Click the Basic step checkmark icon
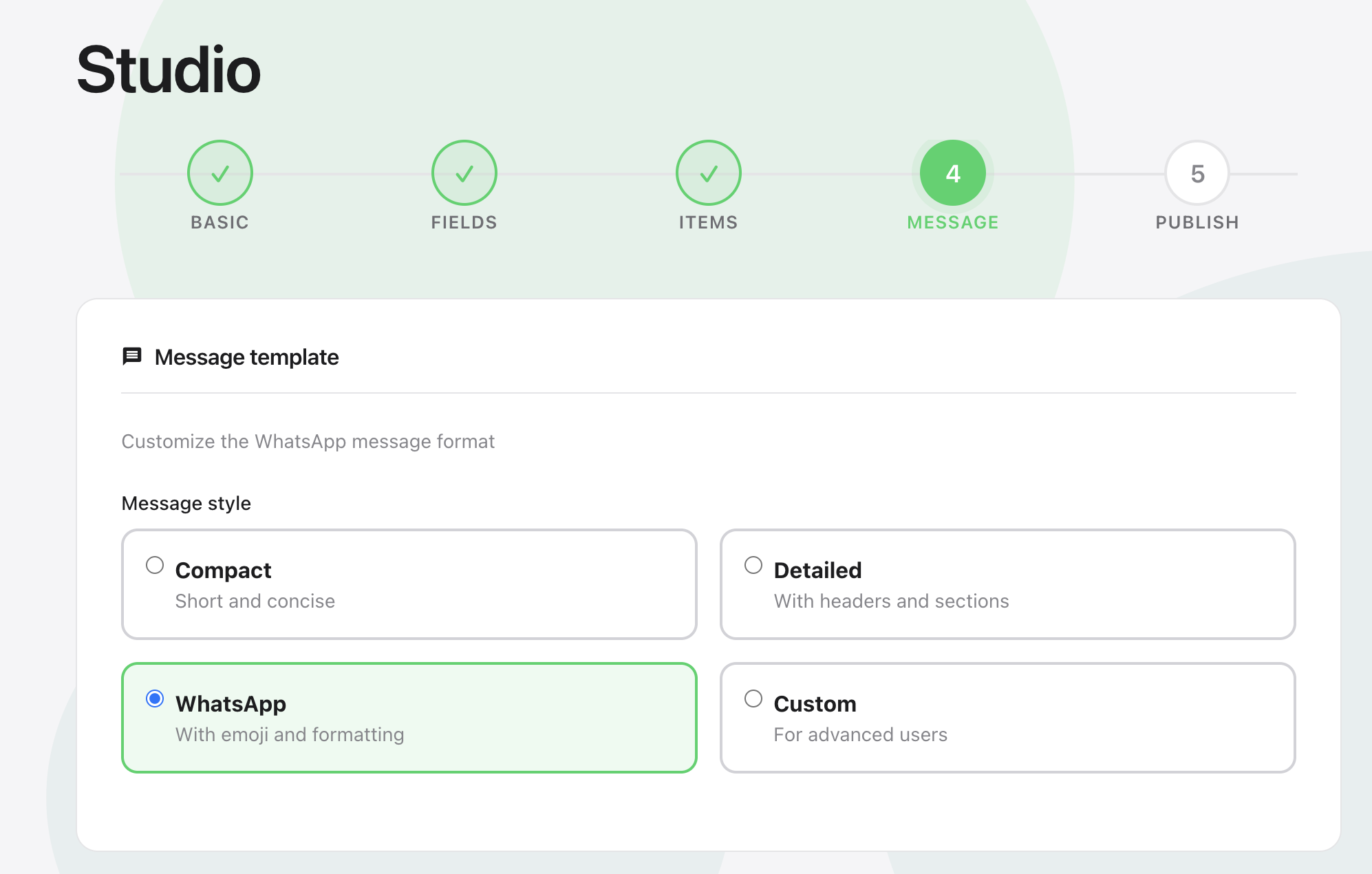The width and height of the screenshot is (1372, 874). [219, 173]
